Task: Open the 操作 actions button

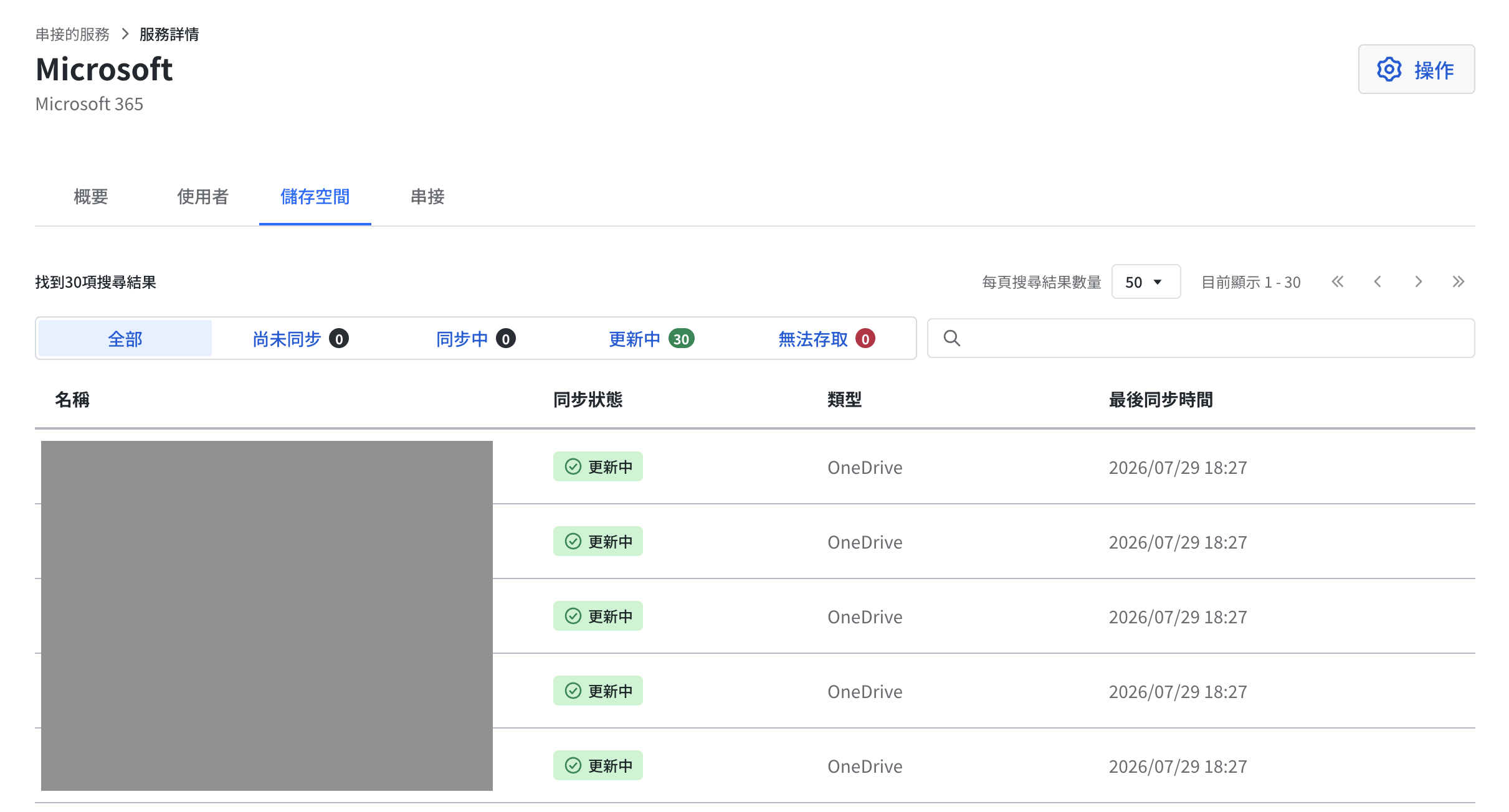Action: coord(1416,69)
